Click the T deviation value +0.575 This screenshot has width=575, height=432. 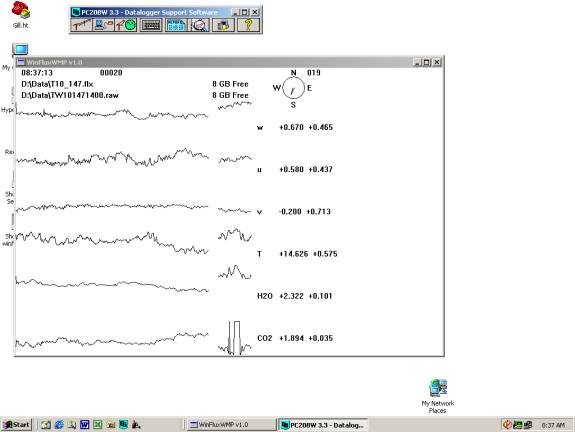point(325,254)
